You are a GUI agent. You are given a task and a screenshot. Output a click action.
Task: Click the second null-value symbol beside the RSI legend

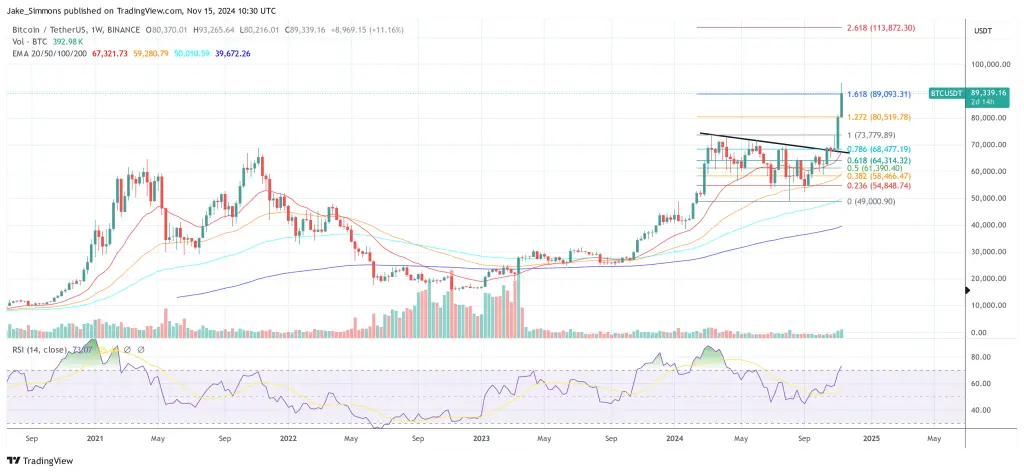[x=140, y=350]
